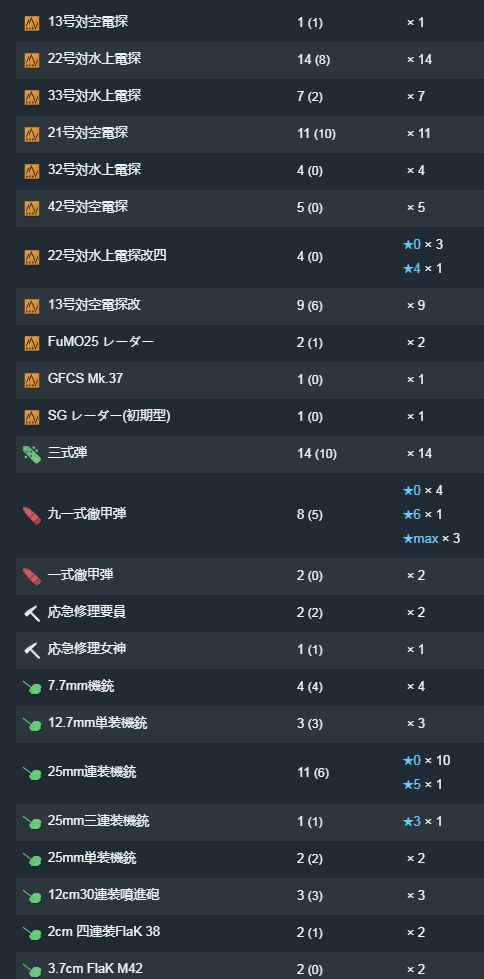Click the ★max × 3 entry for 九一式徹甲弾

432,538
